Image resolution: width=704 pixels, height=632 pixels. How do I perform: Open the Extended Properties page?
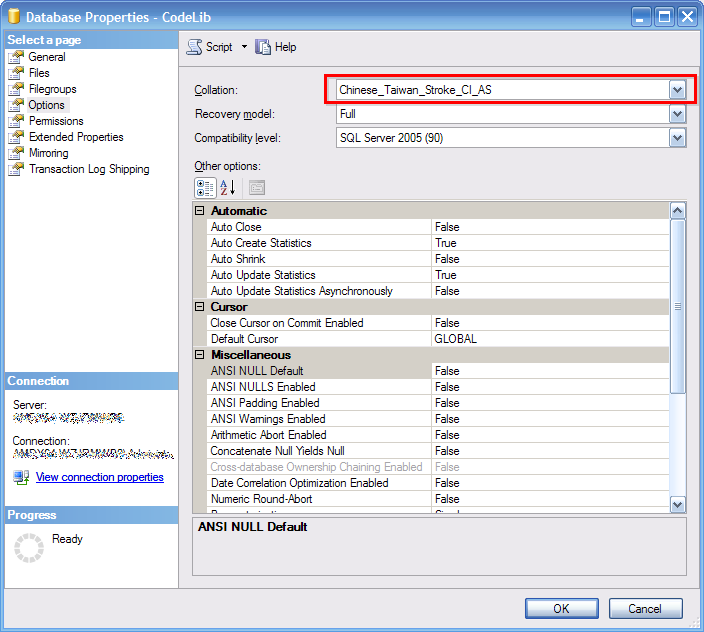[76, 137]
